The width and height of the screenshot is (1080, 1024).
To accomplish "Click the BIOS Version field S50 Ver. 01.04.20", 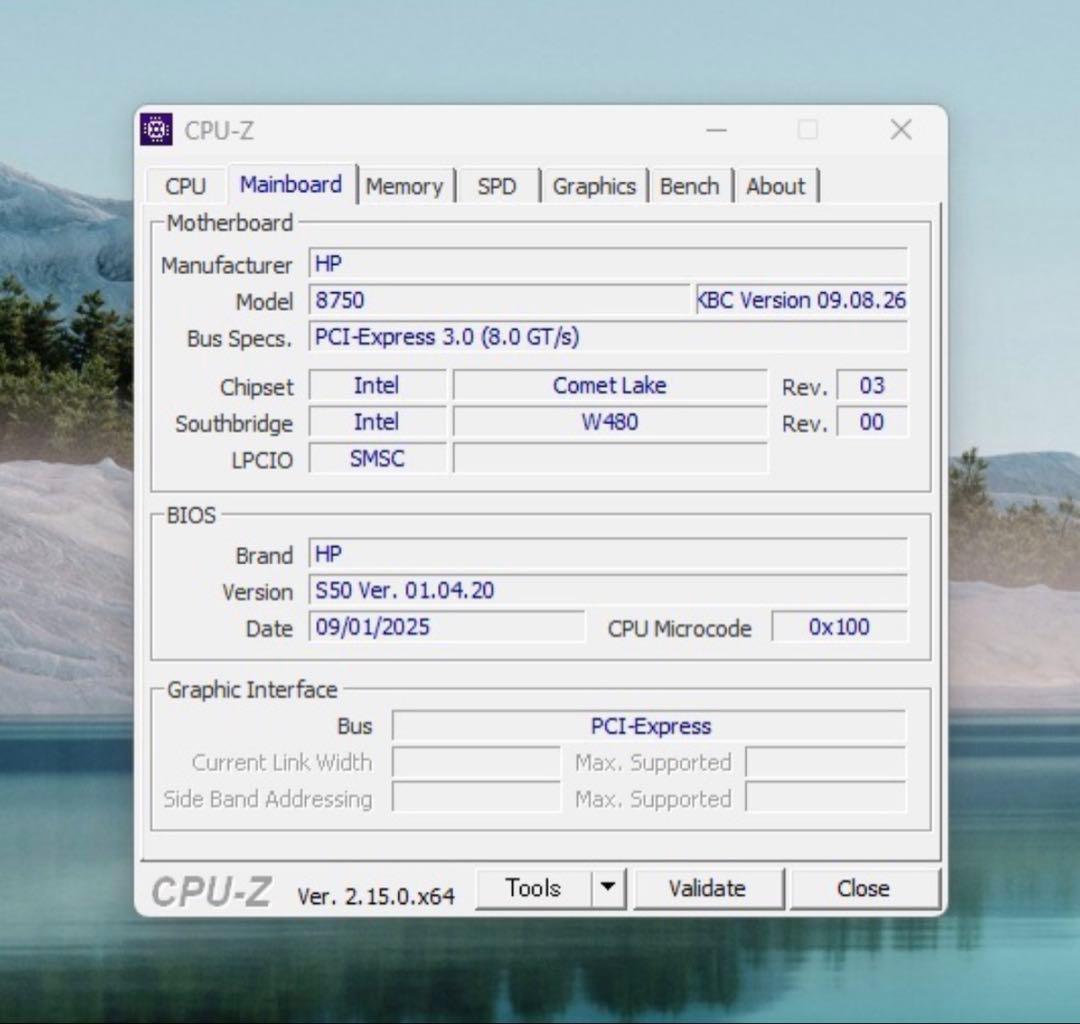I will click(608, 590).
